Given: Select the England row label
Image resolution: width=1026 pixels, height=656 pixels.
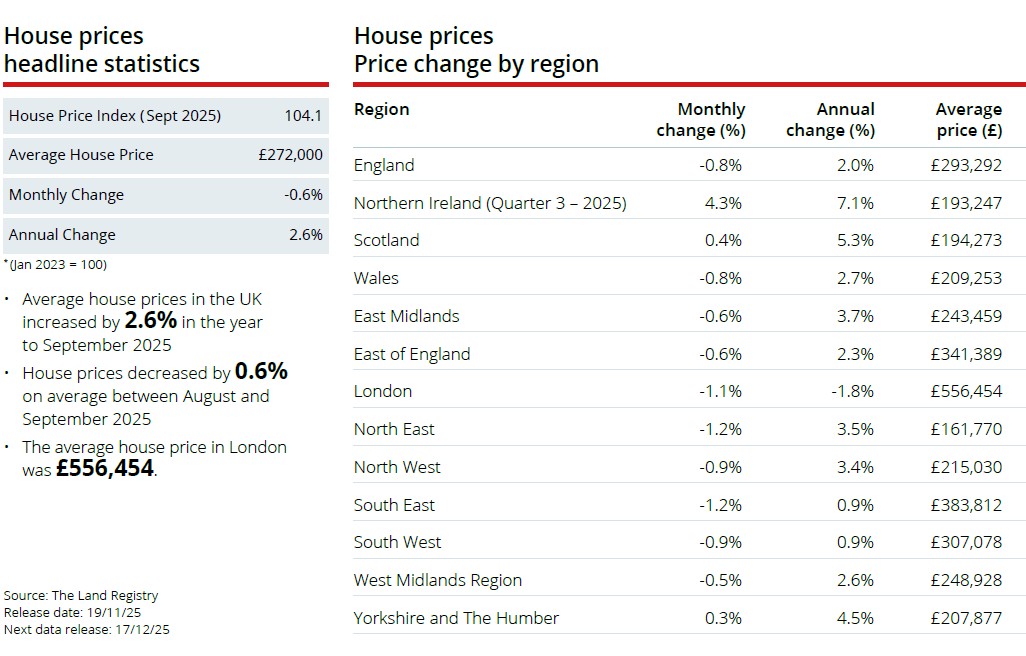Looking at the screenshot, I should 384,165.
